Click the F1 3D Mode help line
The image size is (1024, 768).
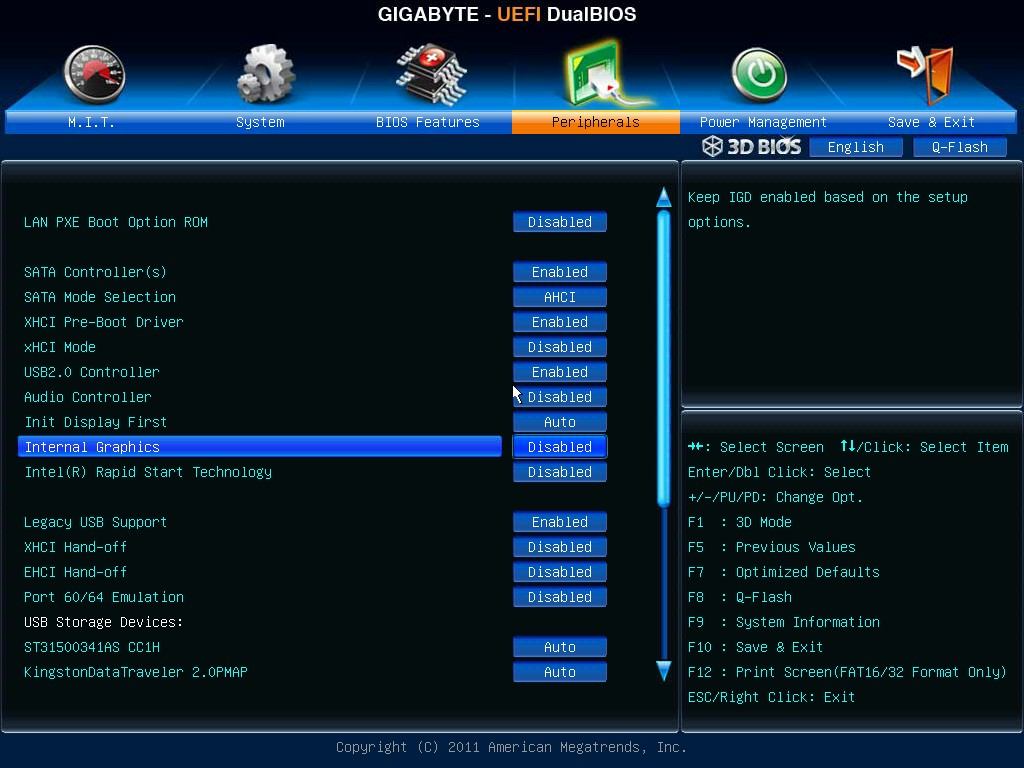739,522
